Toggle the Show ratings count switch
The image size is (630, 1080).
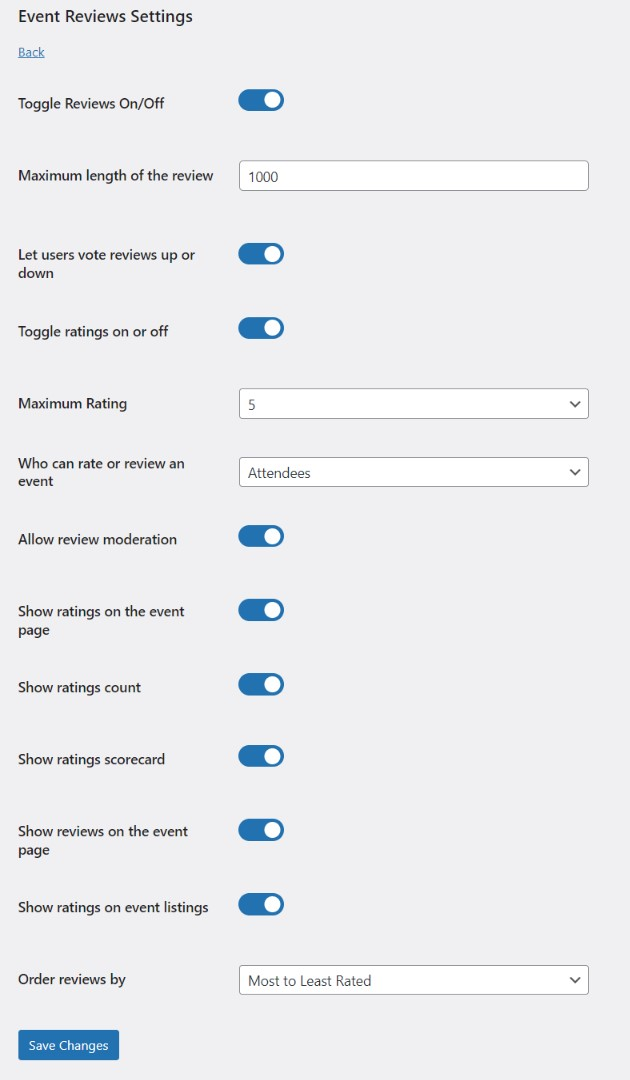click(x=261, y=684)
